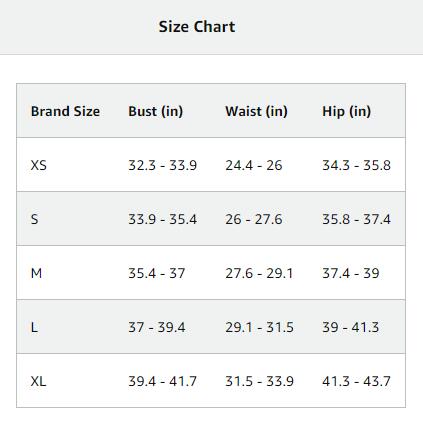Click the Size Chart title
Screen dimensions: 423x429
coord(197,27)
